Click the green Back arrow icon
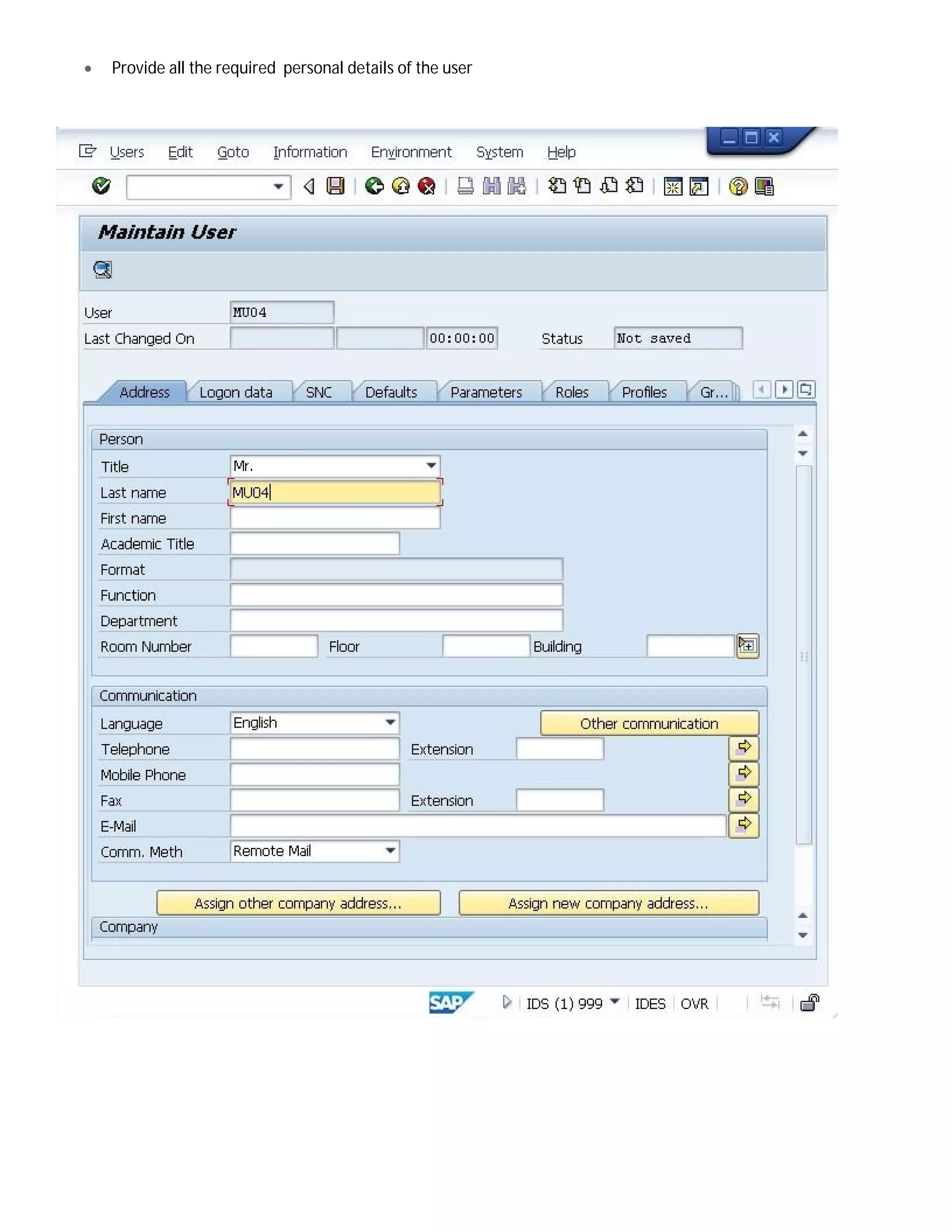Viewport: 952px width, 1232px height. 374,185
